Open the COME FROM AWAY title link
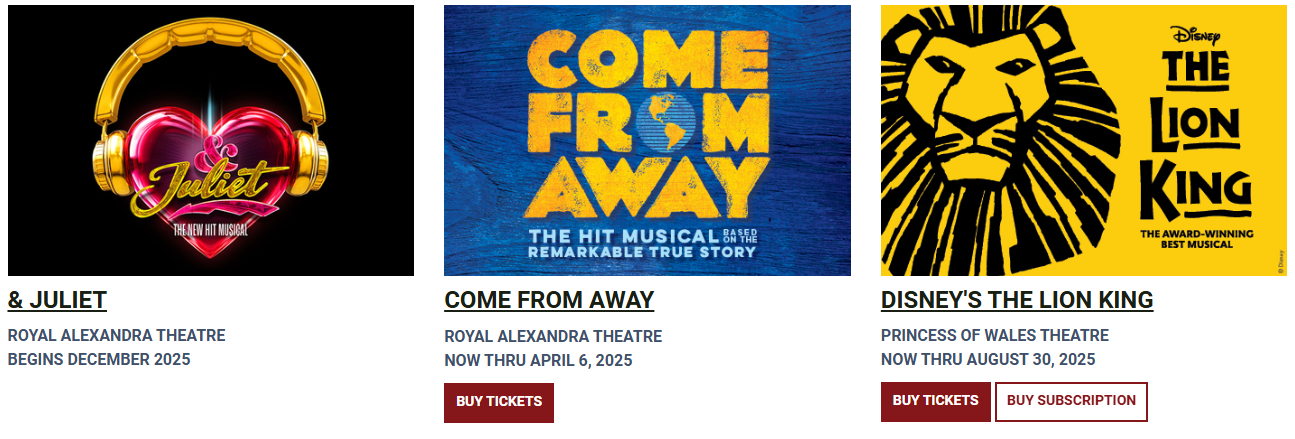1295x439 pixels. [x=549, y=300]
